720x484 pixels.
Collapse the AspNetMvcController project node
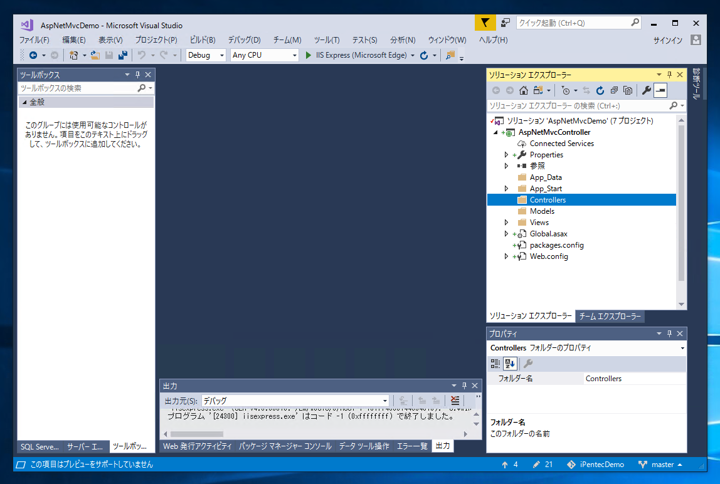pyautogui.click(x=495, y=132)
